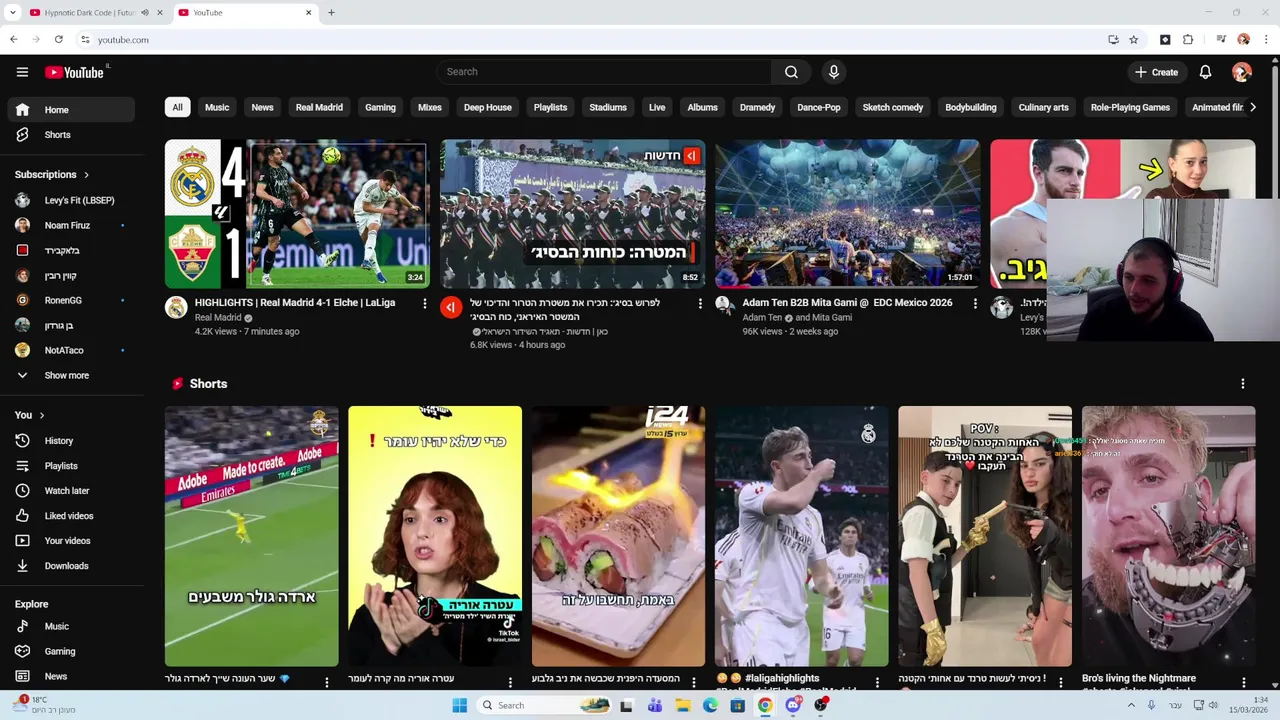
Task: Open the Windows Start menu
Action: click(x=459, y=705)
